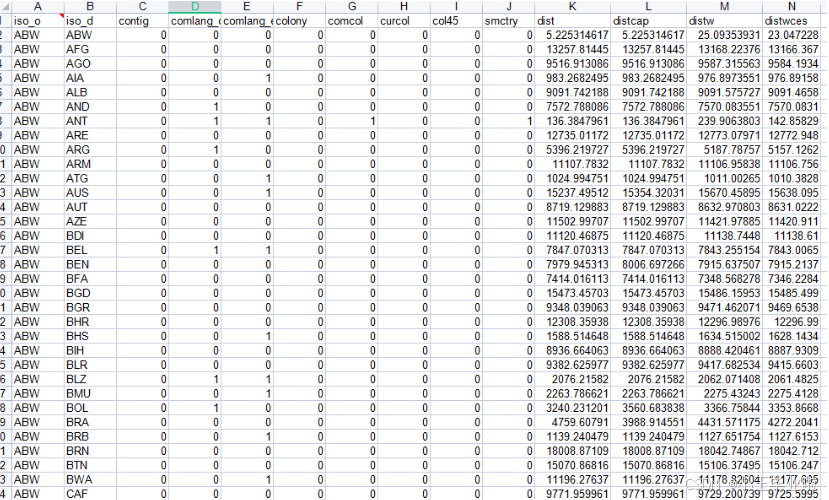Screen dimensions: 829x500
Task: Select dist value 13257.81445 in column K
Action: 572,49
